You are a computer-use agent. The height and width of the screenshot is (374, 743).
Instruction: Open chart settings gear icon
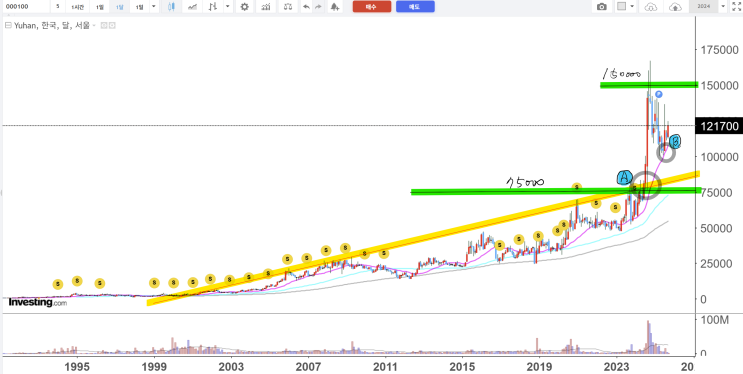pyautogui.click(x=244, y=7)
